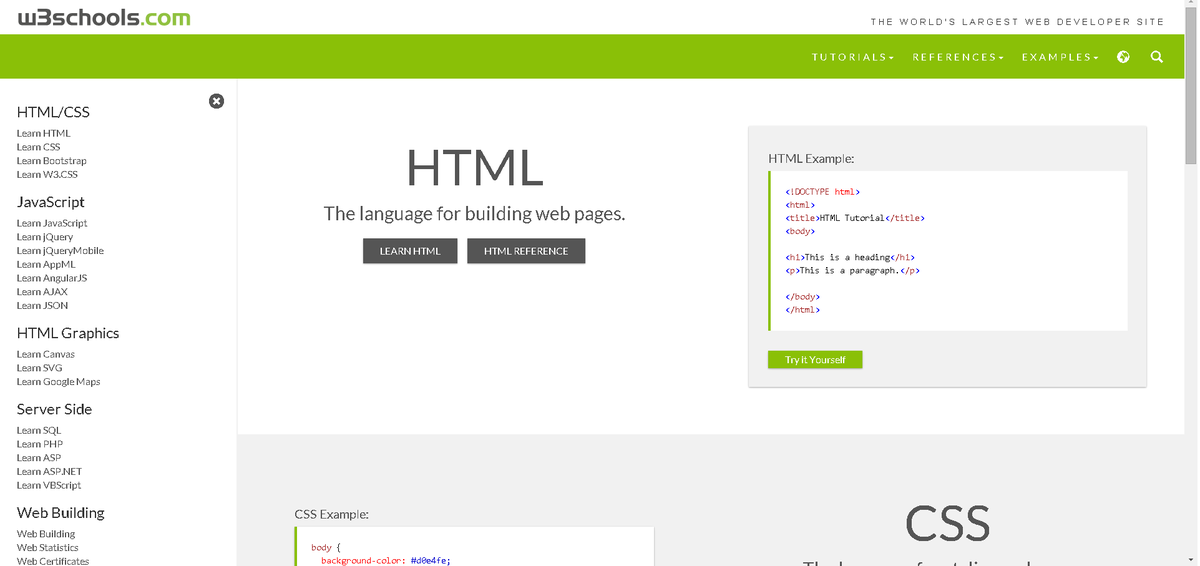Expand the Tutorials dropdown menu
The width and height of the screenshot is (1200, 566).
coord(853,57)
